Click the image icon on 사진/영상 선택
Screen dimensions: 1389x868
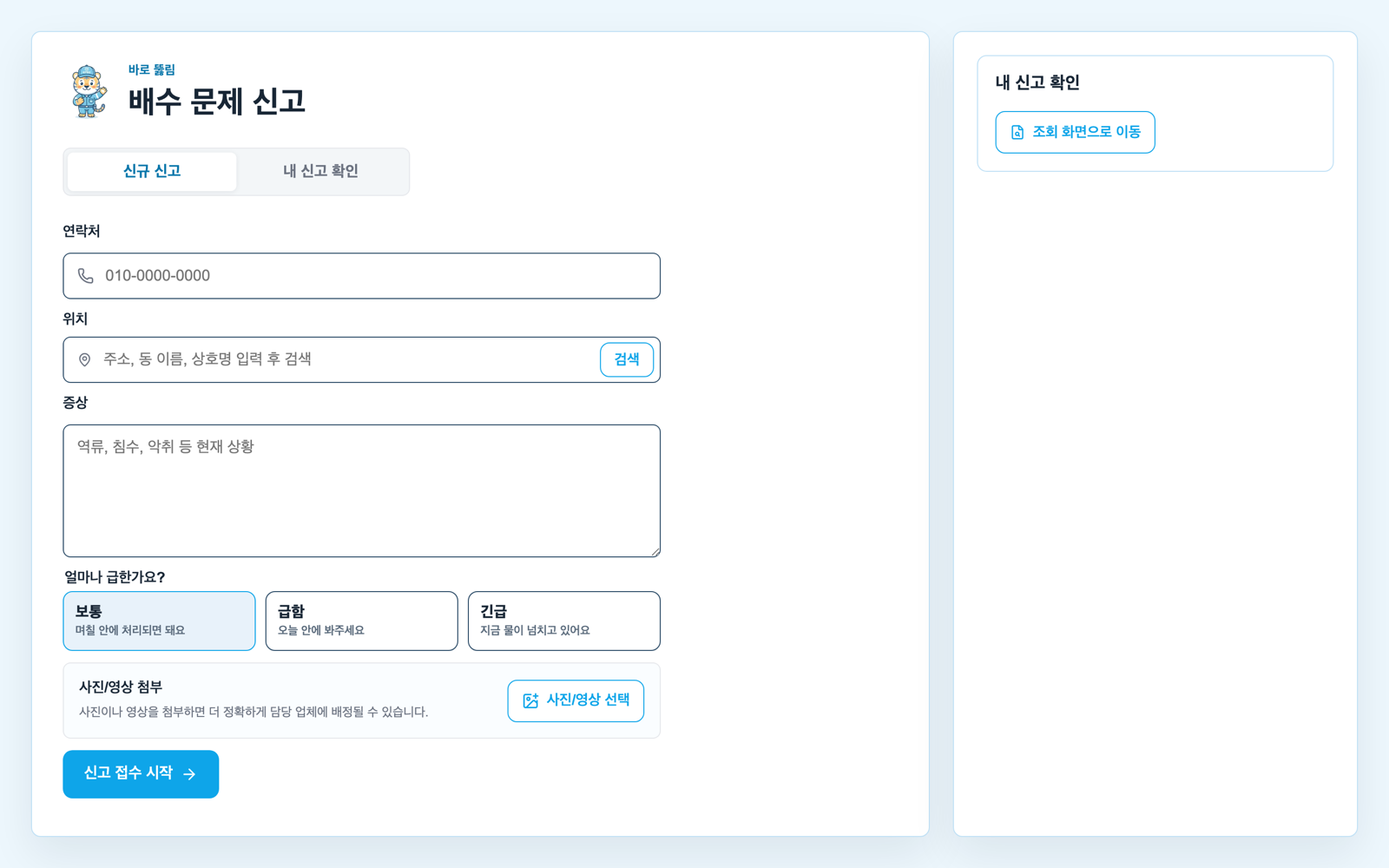click(530, 700)
